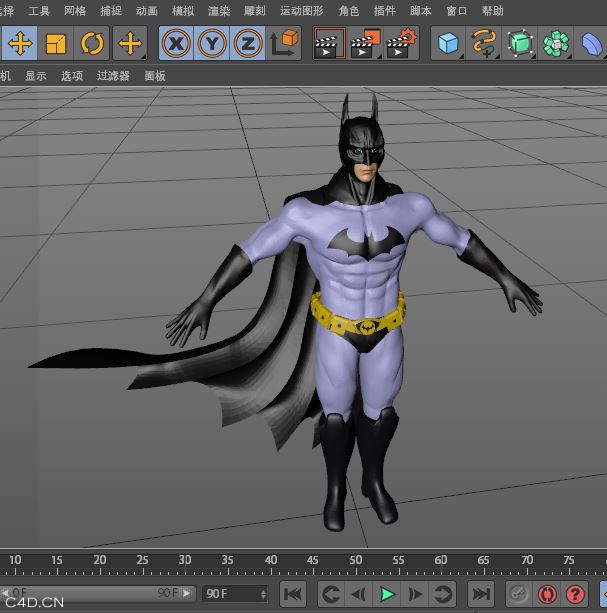Select the Move tool
Image resolution: width=607 pixels, height=613 pixels.
tap(20, 43)
